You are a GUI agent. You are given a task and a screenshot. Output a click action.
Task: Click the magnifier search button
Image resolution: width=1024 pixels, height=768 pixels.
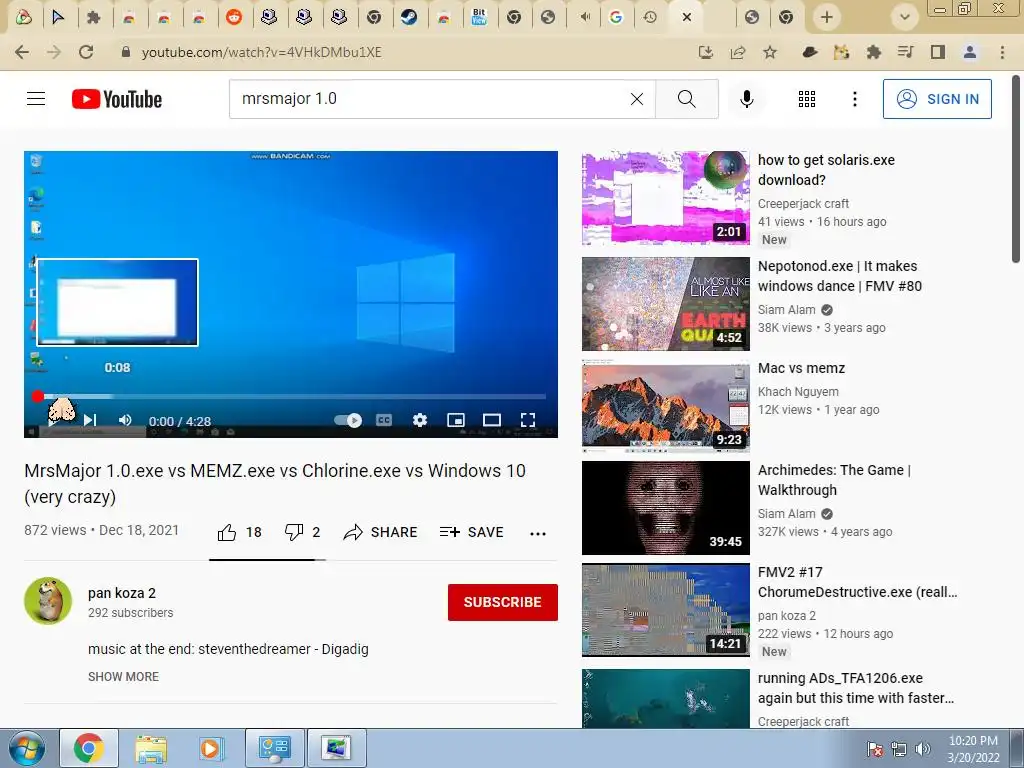[686, 99]
